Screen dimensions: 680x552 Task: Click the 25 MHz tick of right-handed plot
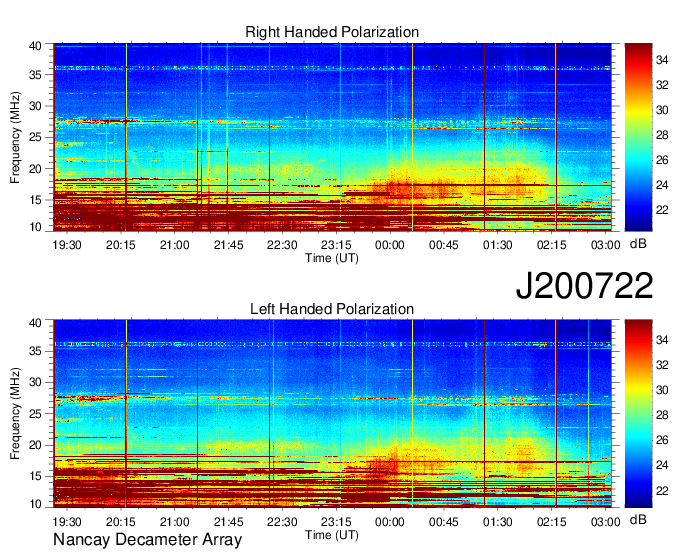(x=35, y=137)
